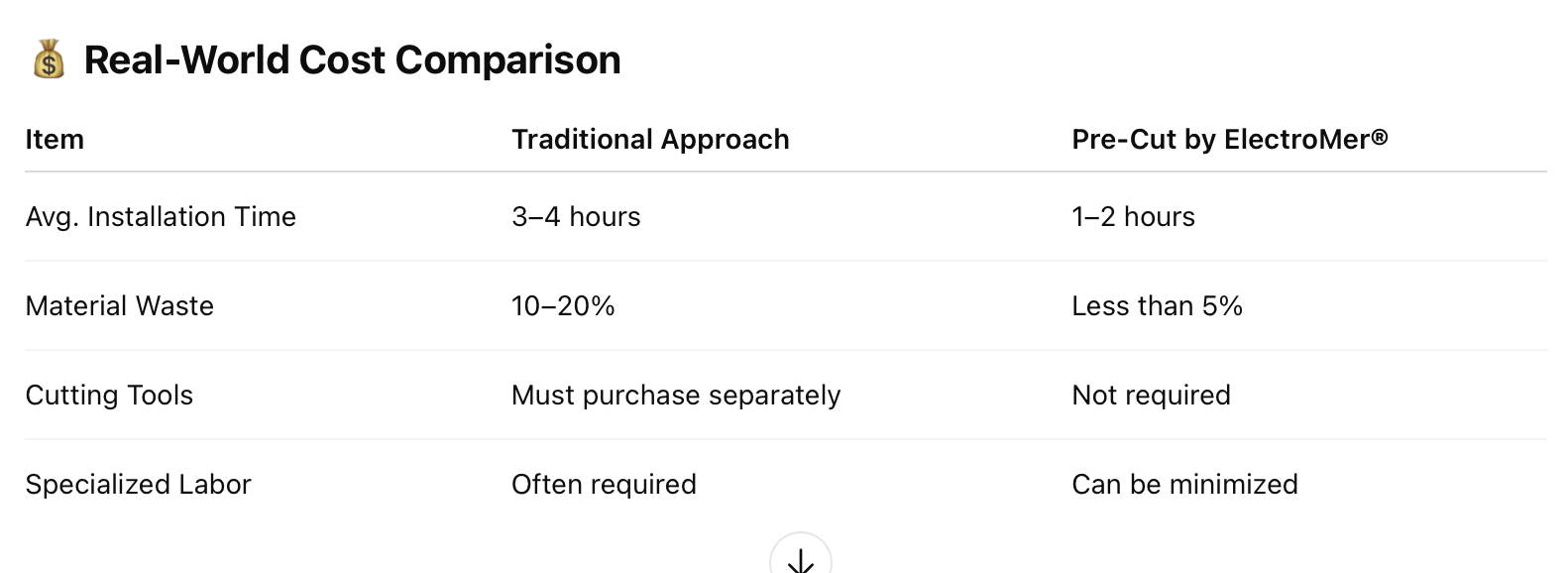Screen dimensions: 1568x573
Task: Select the Avg. Installation Time row label
Action: [x=161, y=217]
